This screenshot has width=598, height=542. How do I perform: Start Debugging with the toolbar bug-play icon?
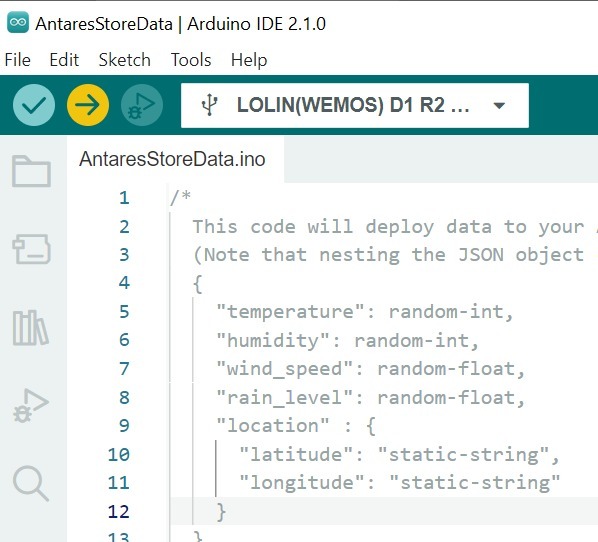[142, 105]
